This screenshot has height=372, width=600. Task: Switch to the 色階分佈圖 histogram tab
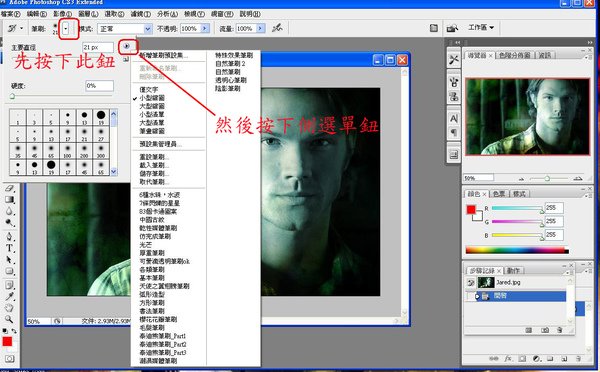pos(514,55)
